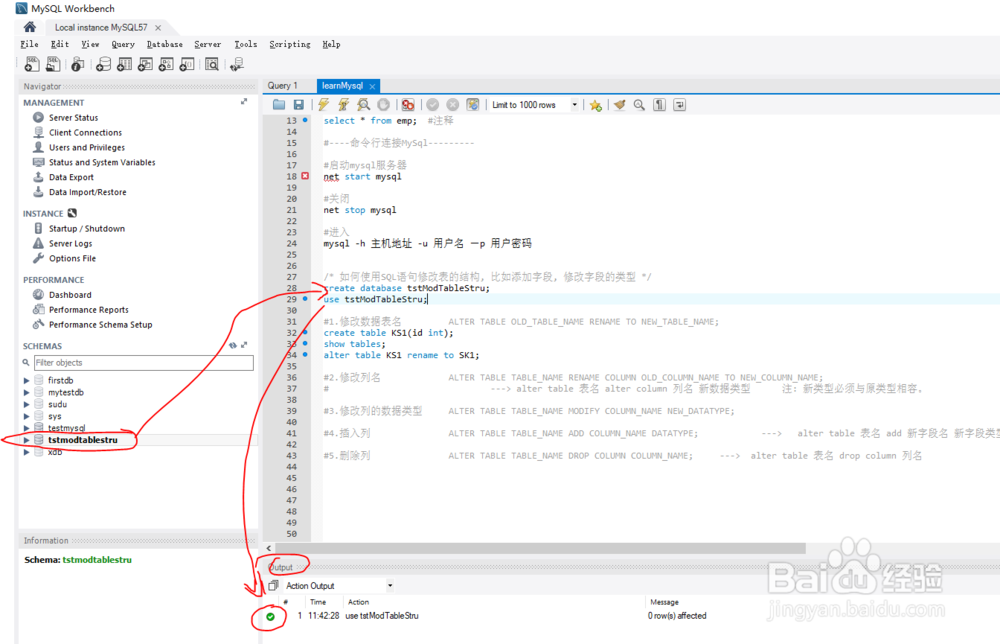Save the script with floppy icon
The image size is (1000, 644).
pos(298,105)
